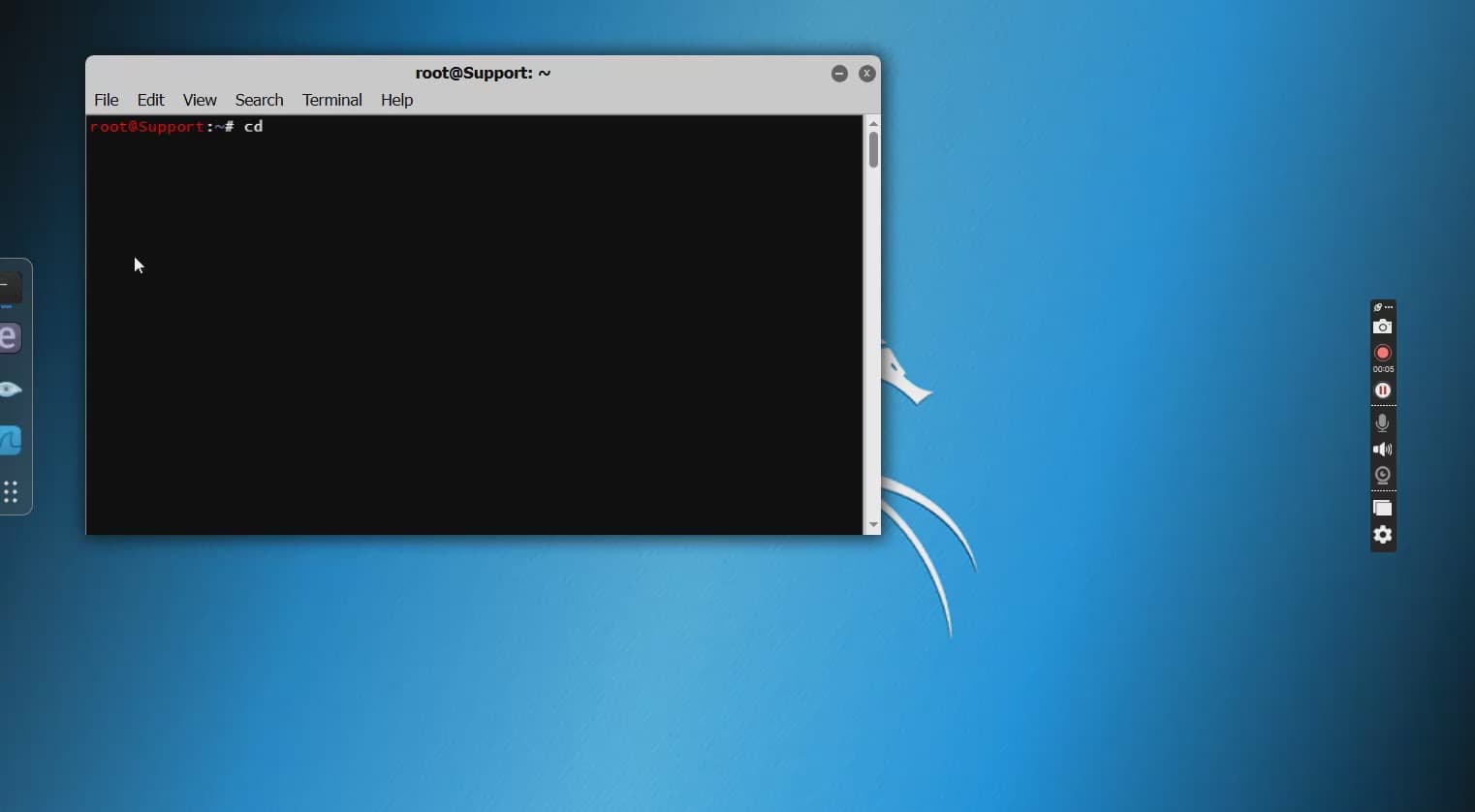Click the 00:05 recording timer
This screenshot has width=1475, height=812.
click(1383, 370)
